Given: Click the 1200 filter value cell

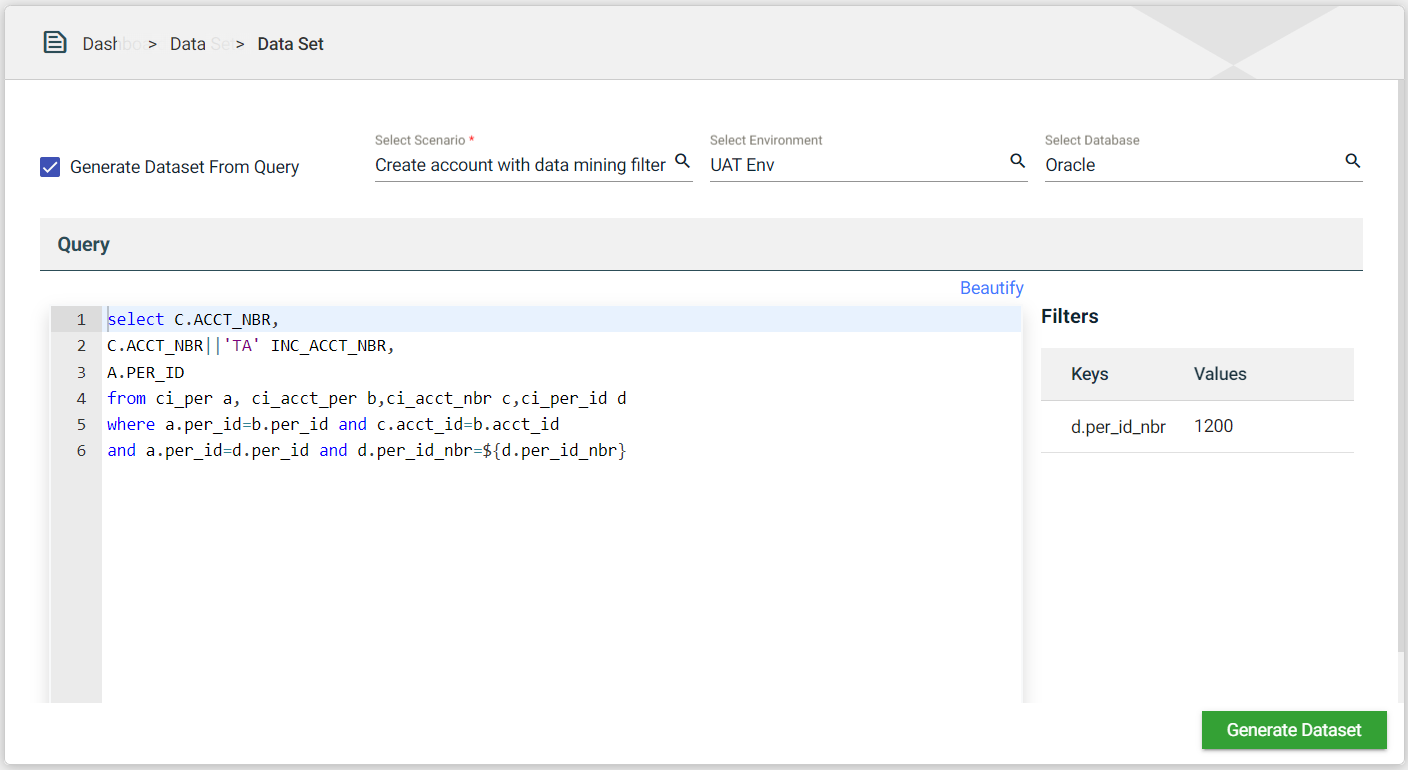Looking at the screenshot, I should pyautogui.click(x=1213, y=426).
